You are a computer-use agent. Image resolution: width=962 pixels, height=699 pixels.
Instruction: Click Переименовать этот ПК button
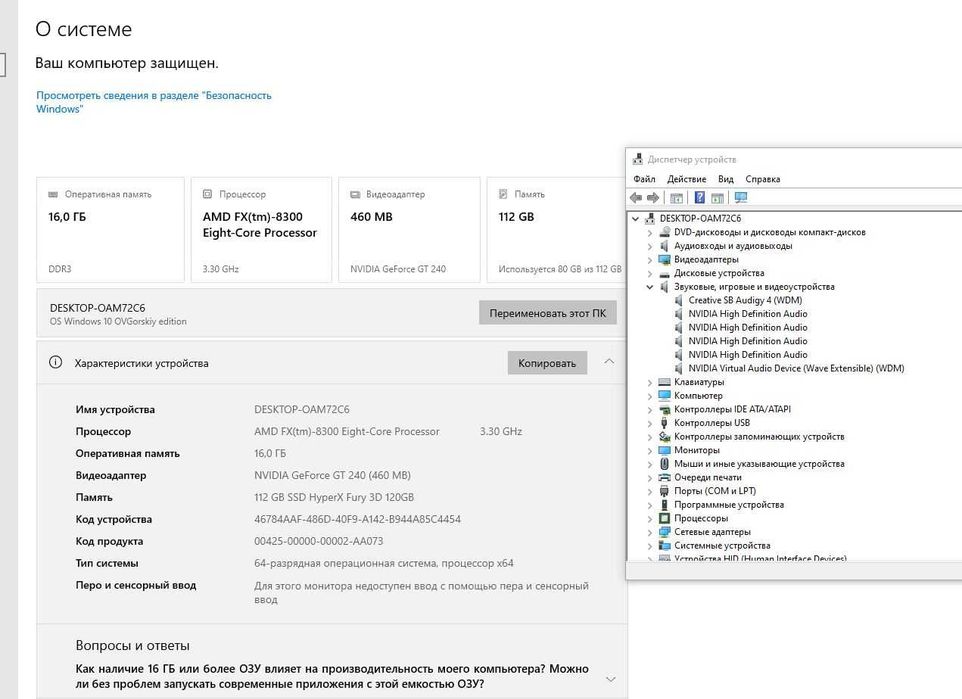pyautogui.click(x=547, y=313)
